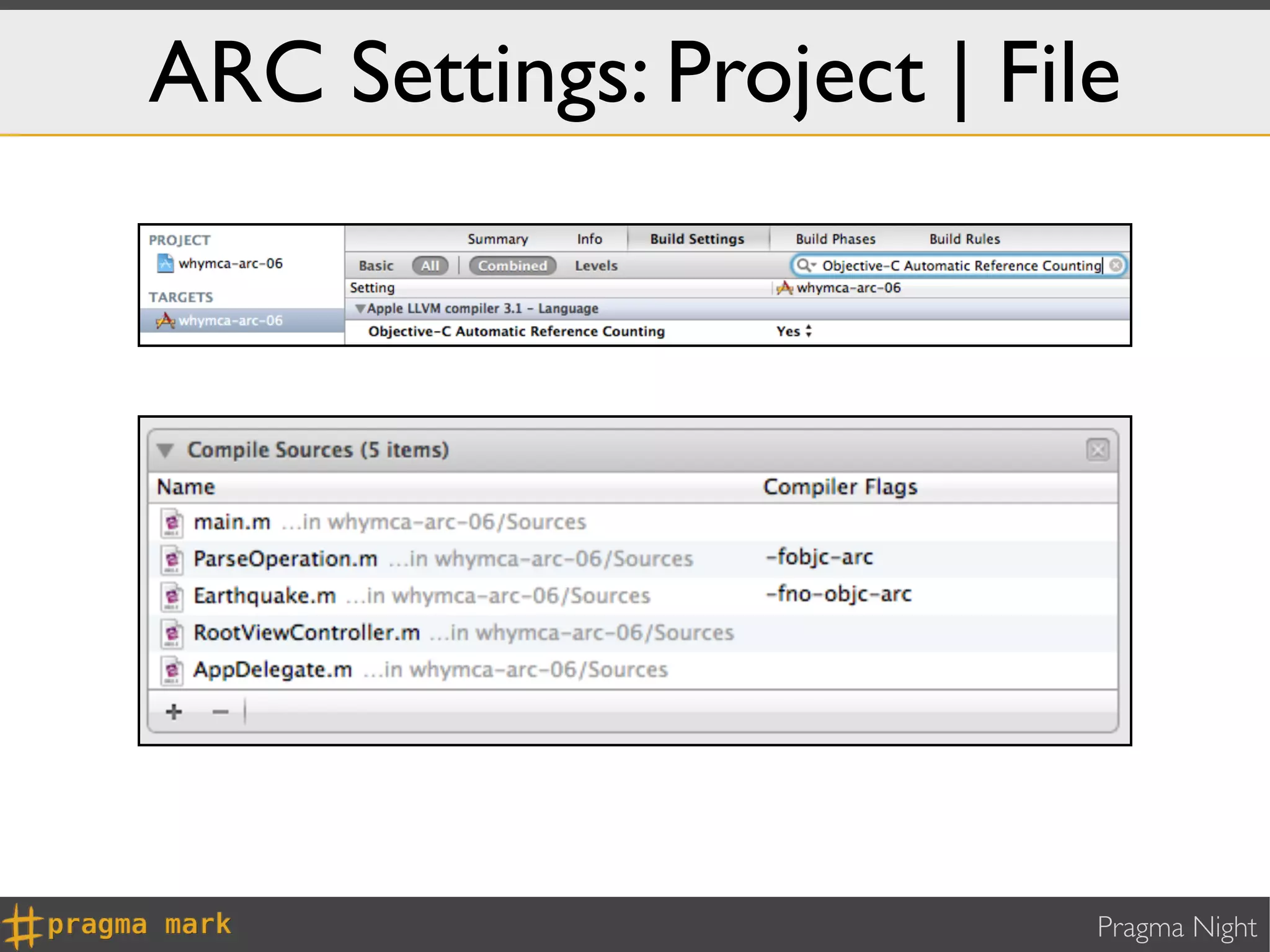
Task: Close the Compile Sources phase
Action: 1098,449
